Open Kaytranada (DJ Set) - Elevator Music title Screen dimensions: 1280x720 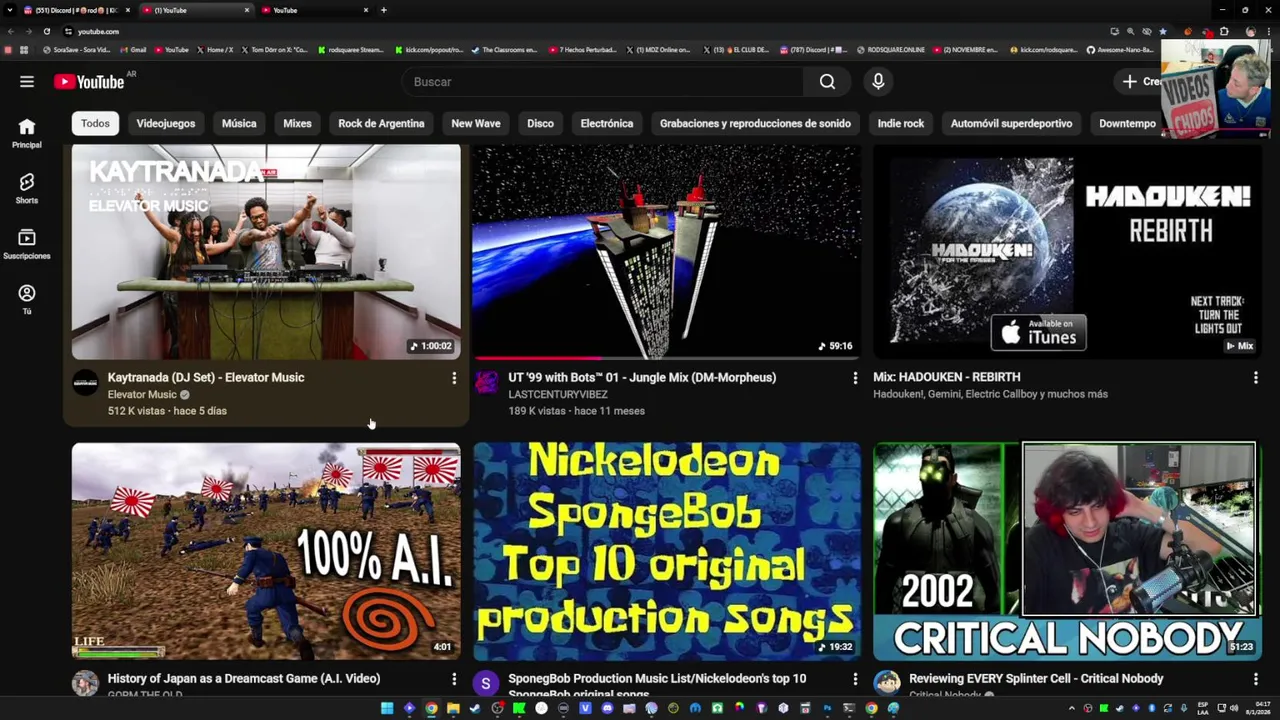click(x=206, y=378)
